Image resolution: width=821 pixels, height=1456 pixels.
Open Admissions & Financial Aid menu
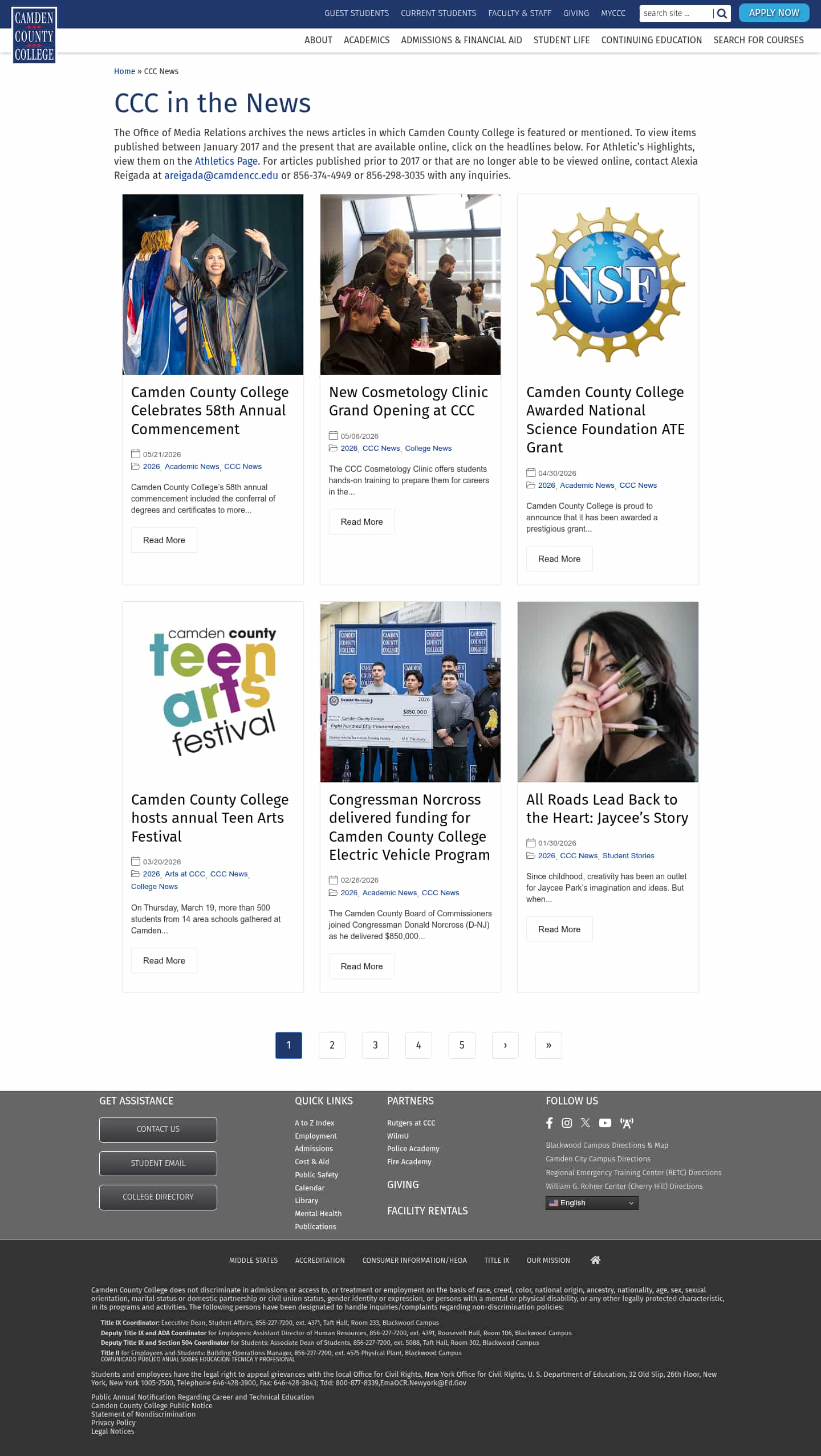[461, 40]
